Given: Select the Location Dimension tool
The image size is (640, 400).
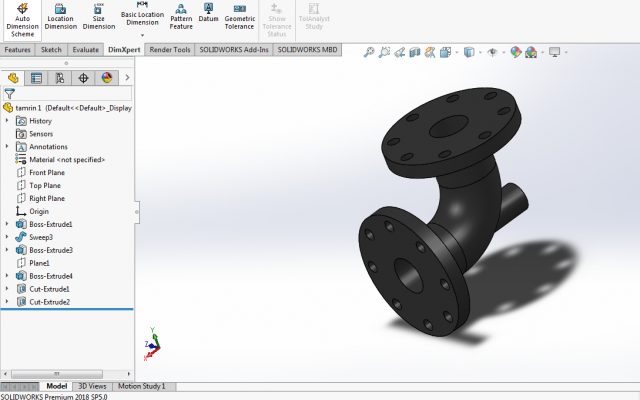Looking at the screenshot, I should click(x=60, y=17).
